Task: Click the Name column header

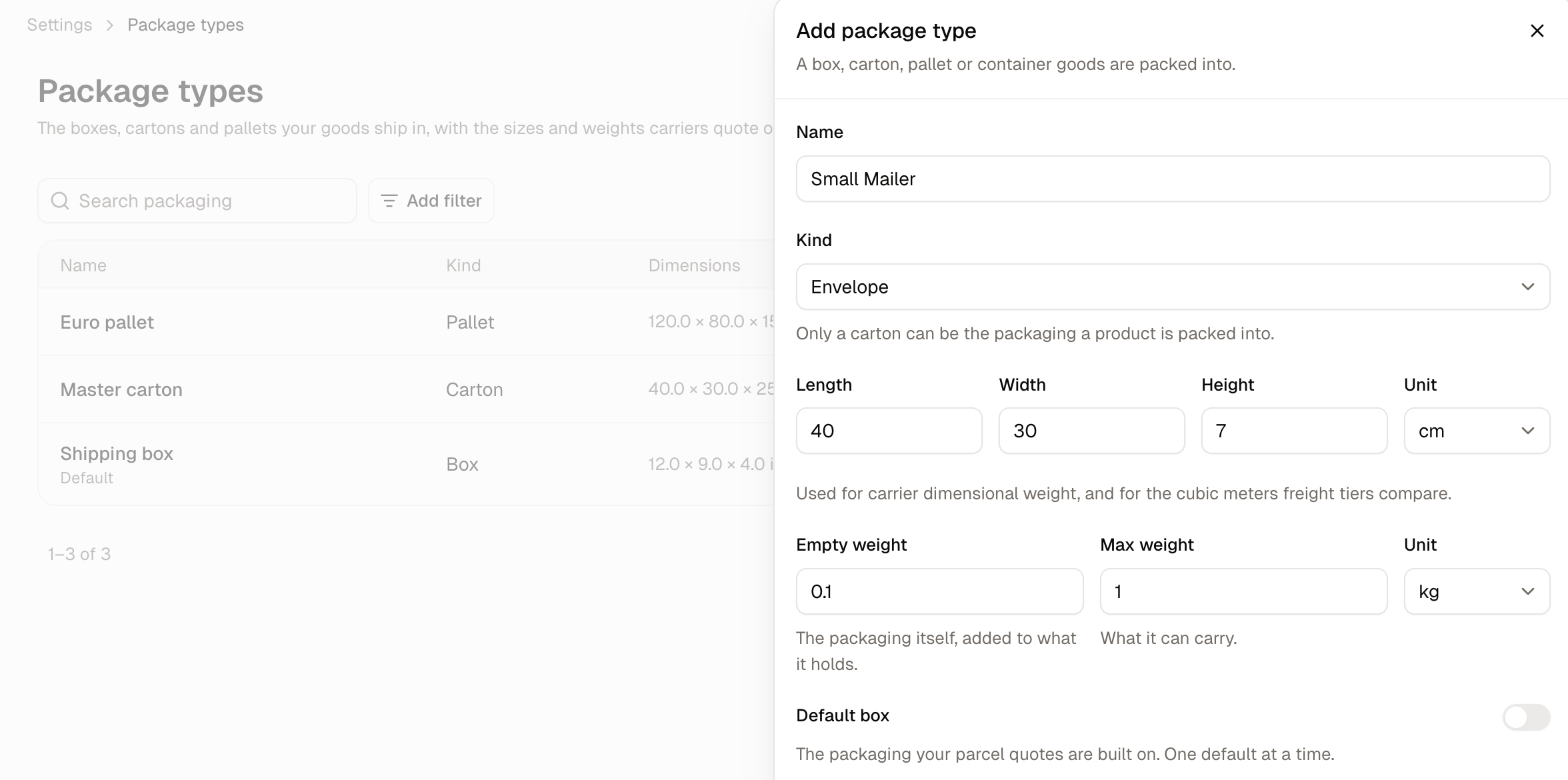Action: (83, 265)
